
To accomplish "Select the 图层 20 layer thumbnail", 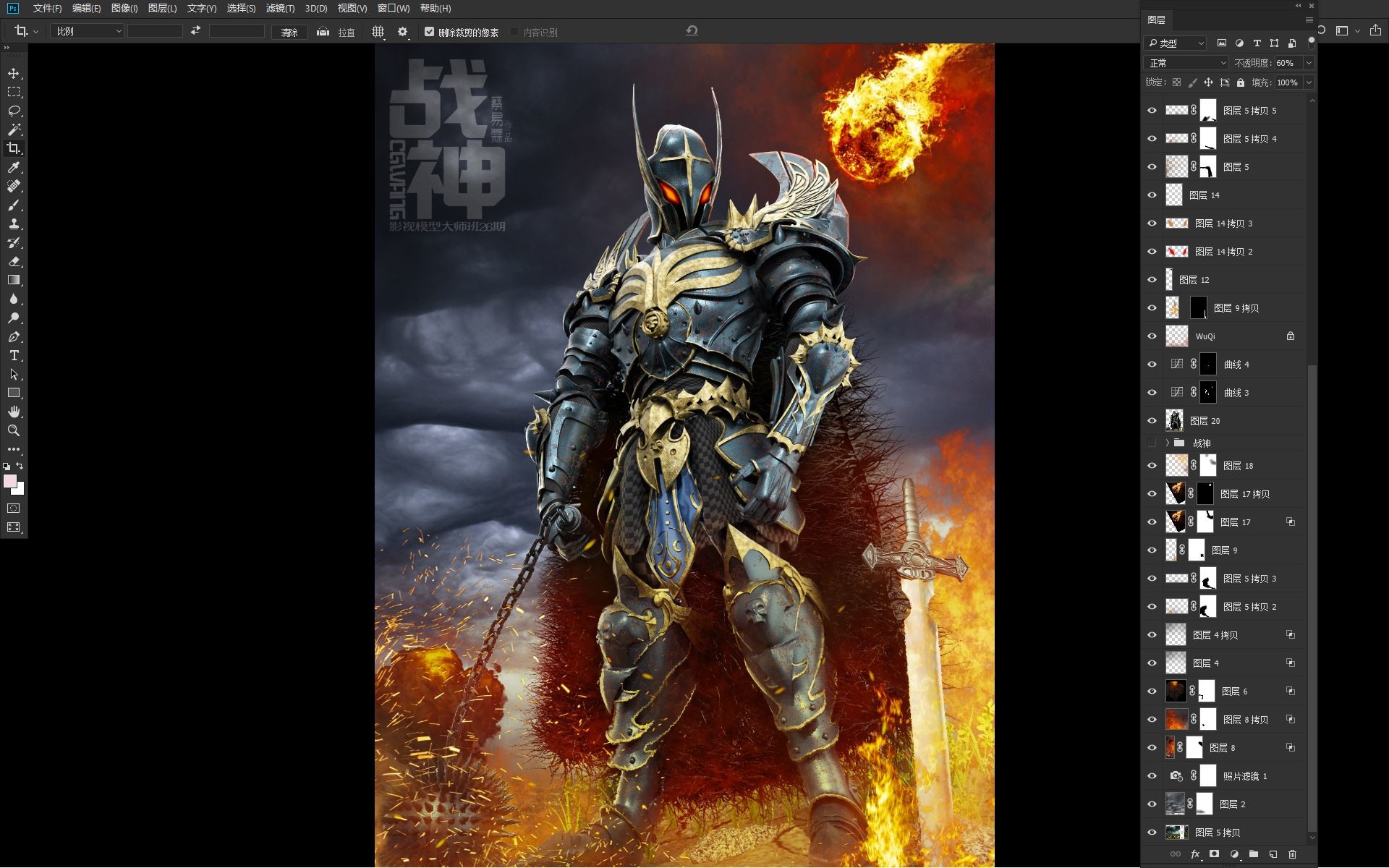I will 1175,420.
